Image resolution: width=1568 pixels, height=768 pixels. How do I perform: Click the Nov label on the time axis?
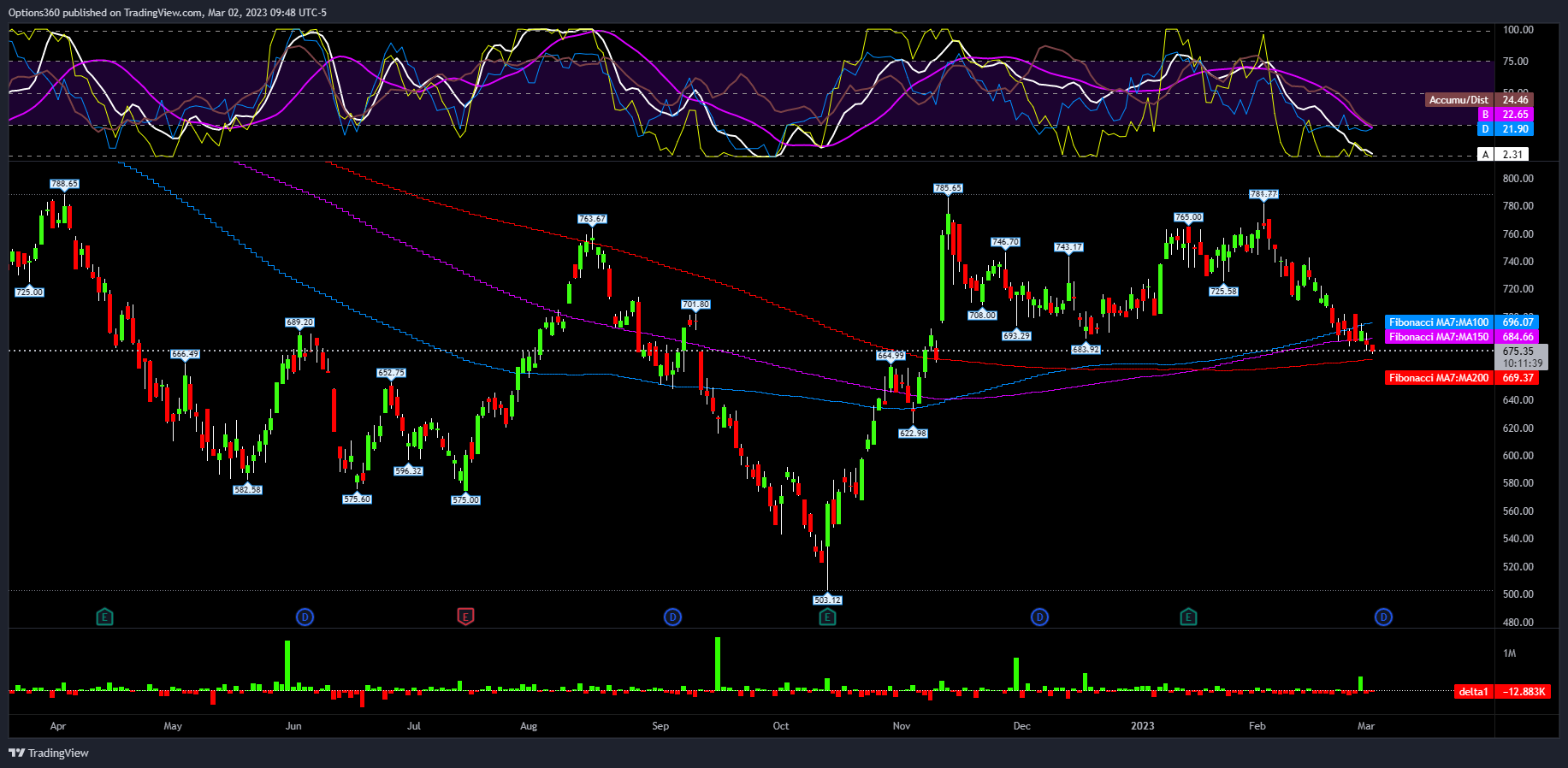[x=902, y=726]
